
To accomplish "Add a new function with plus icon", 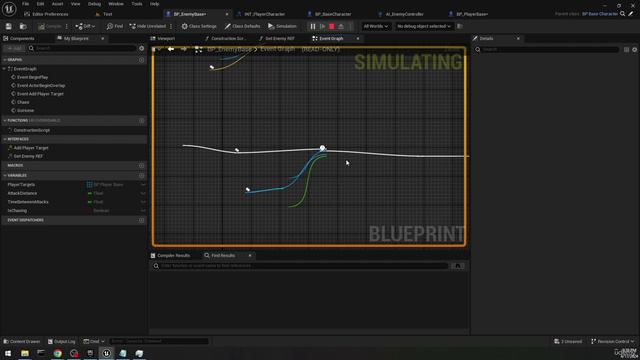I will 142,120.
